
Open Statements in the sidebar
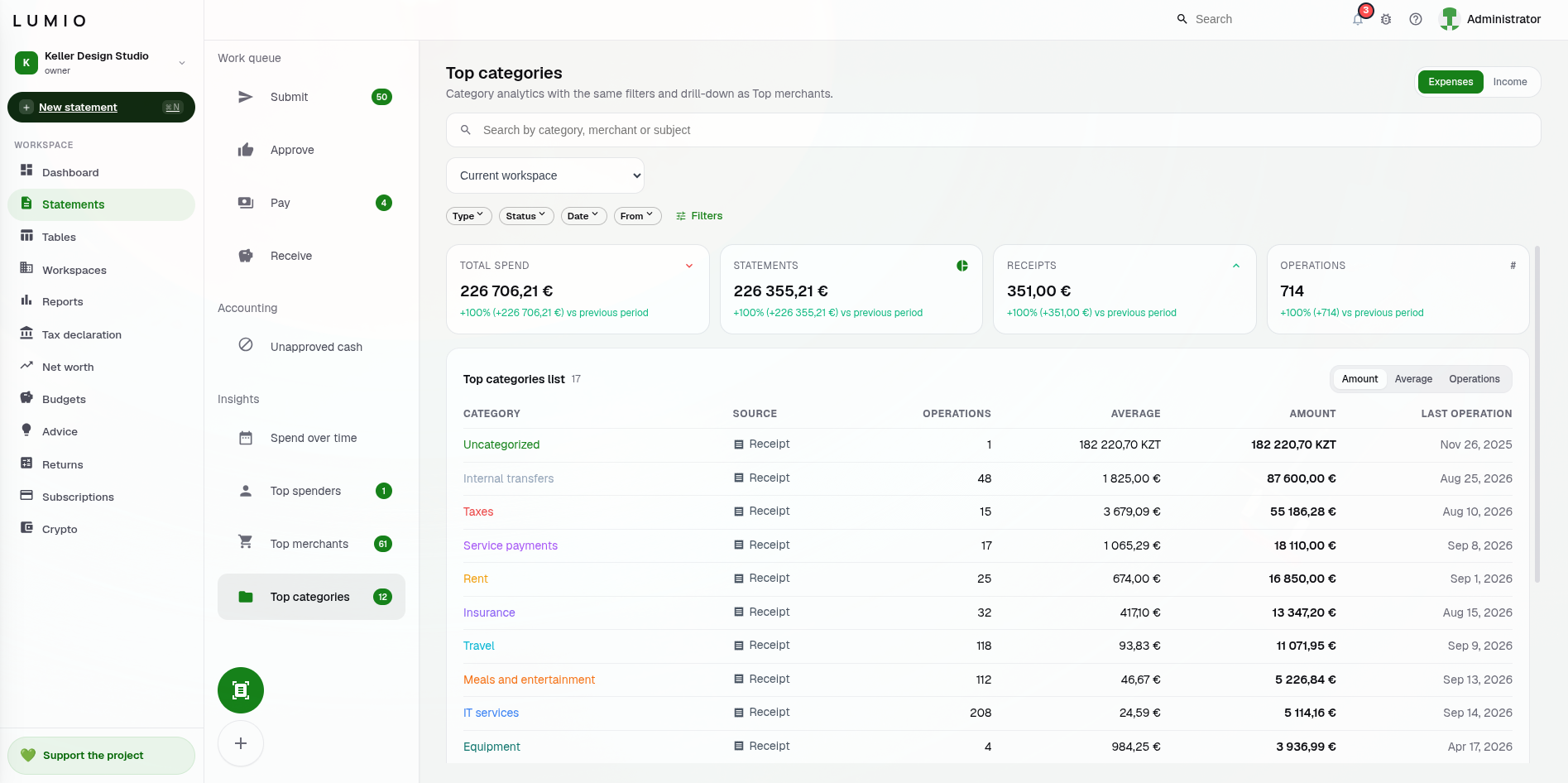(102, 204)
